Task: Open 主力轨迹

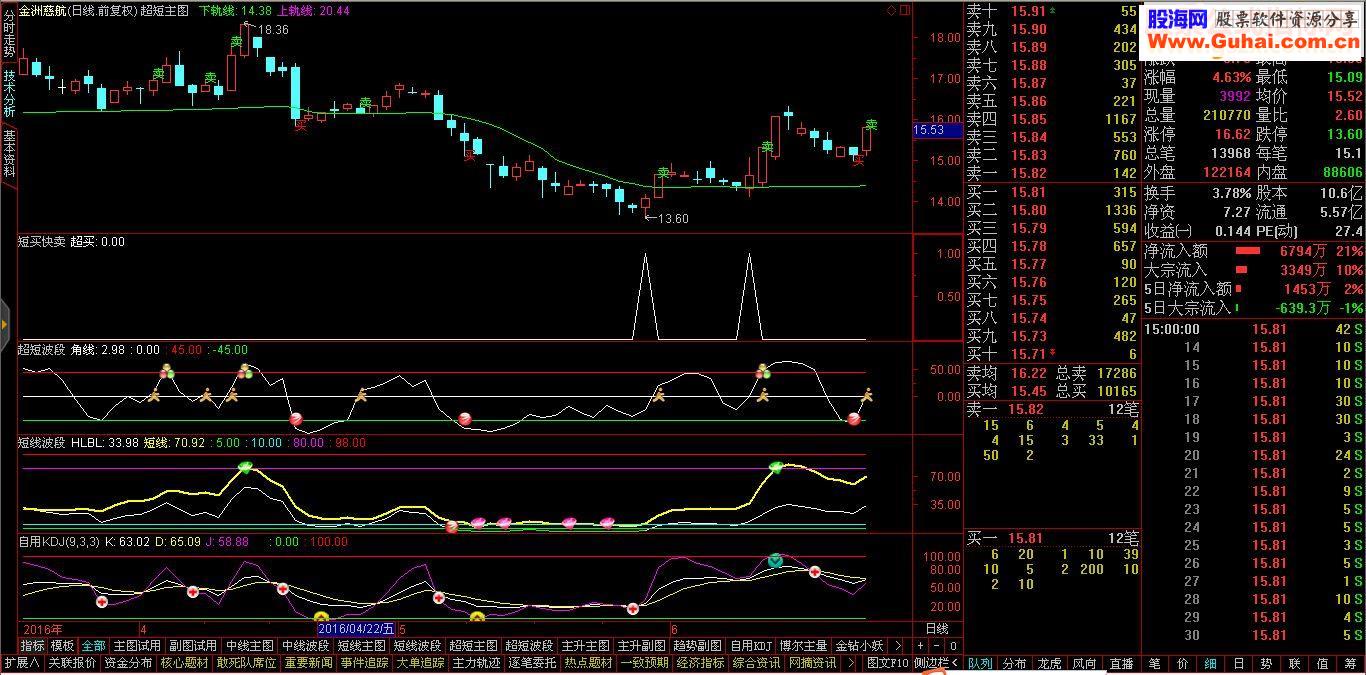Action: pyautogui.click(x=476, y=663)
